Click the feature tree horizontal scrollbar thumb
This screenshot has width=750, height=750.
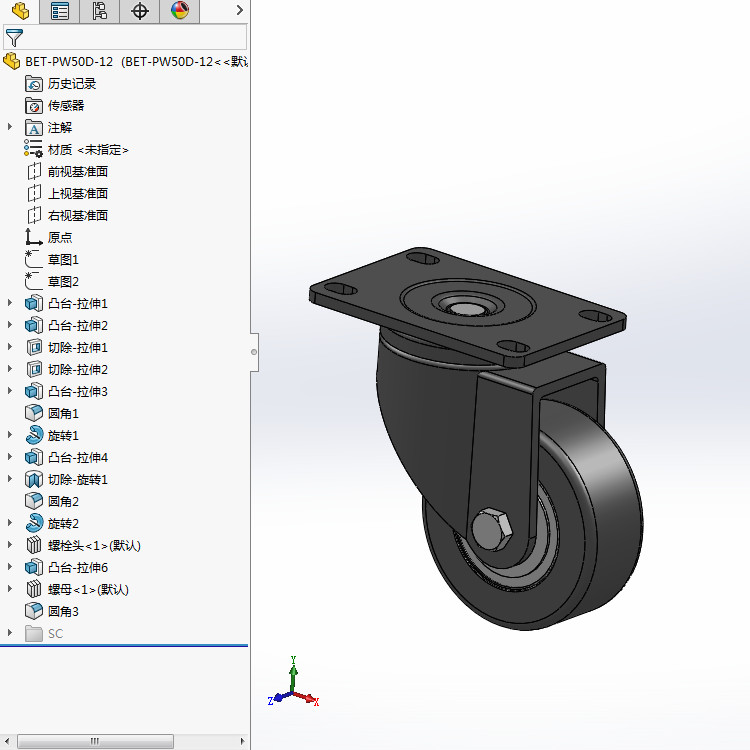point(95,741)
